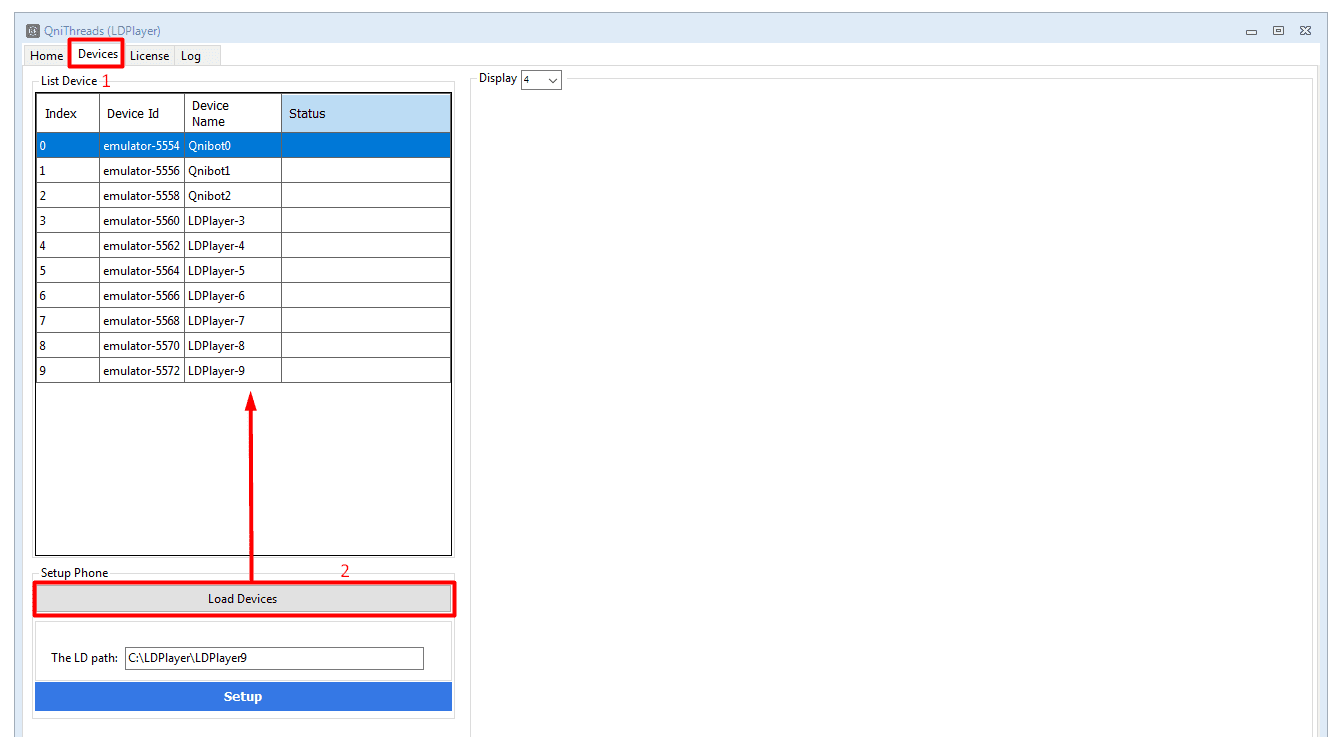
Task: Click the LD path input field
Action: click(x=273, y=658)
